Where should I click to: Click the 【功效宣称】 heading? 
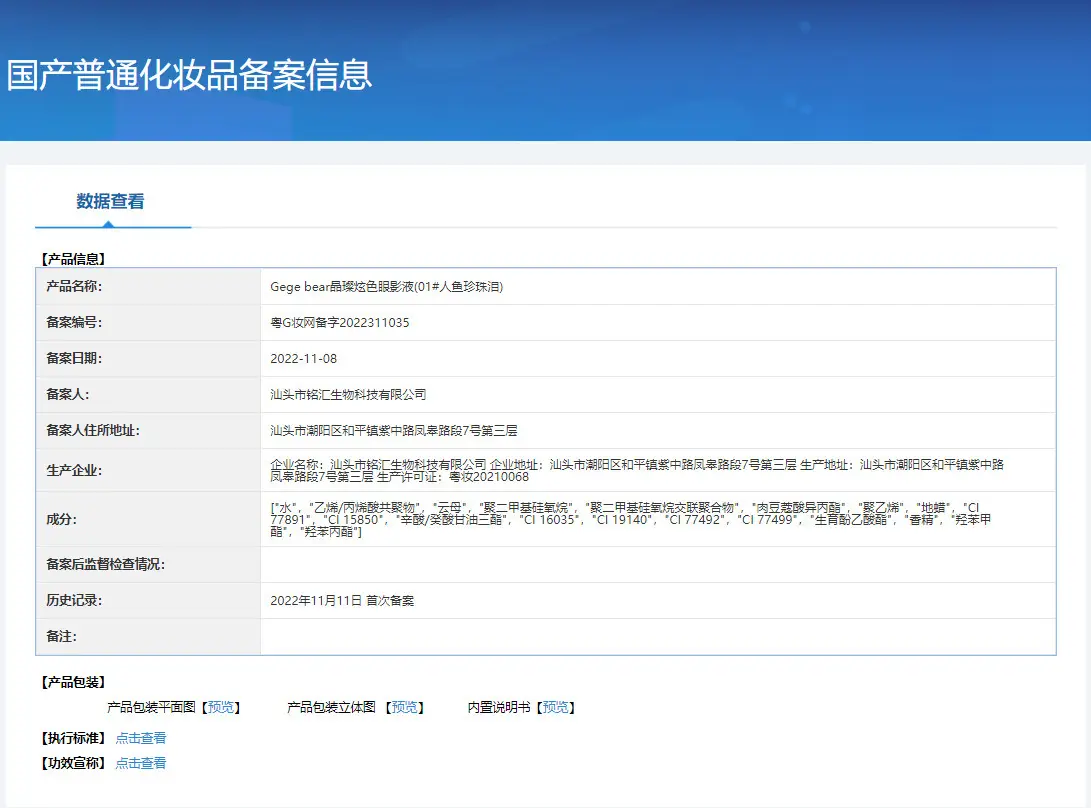pyautogui.click(x=73, y=763)
